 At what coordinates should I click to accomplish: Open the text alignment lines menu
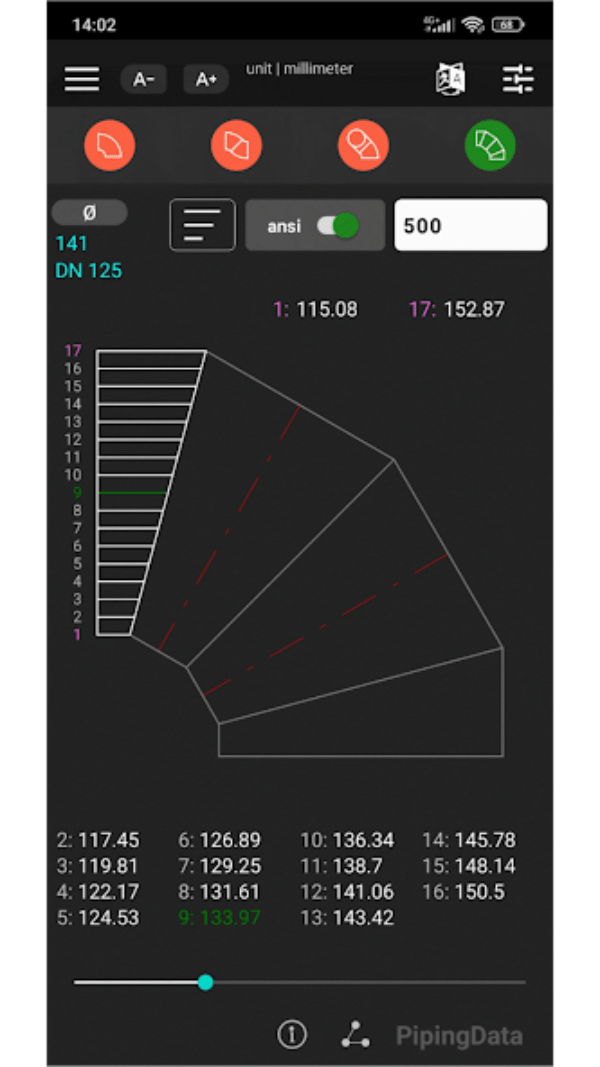click(202, 225)
